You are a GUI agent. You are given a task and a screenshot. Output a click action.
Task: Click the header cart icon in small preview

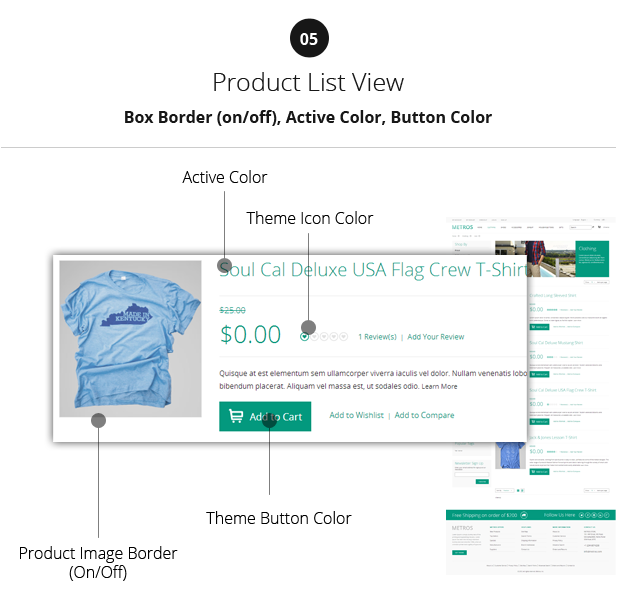(x=599, y=227)
